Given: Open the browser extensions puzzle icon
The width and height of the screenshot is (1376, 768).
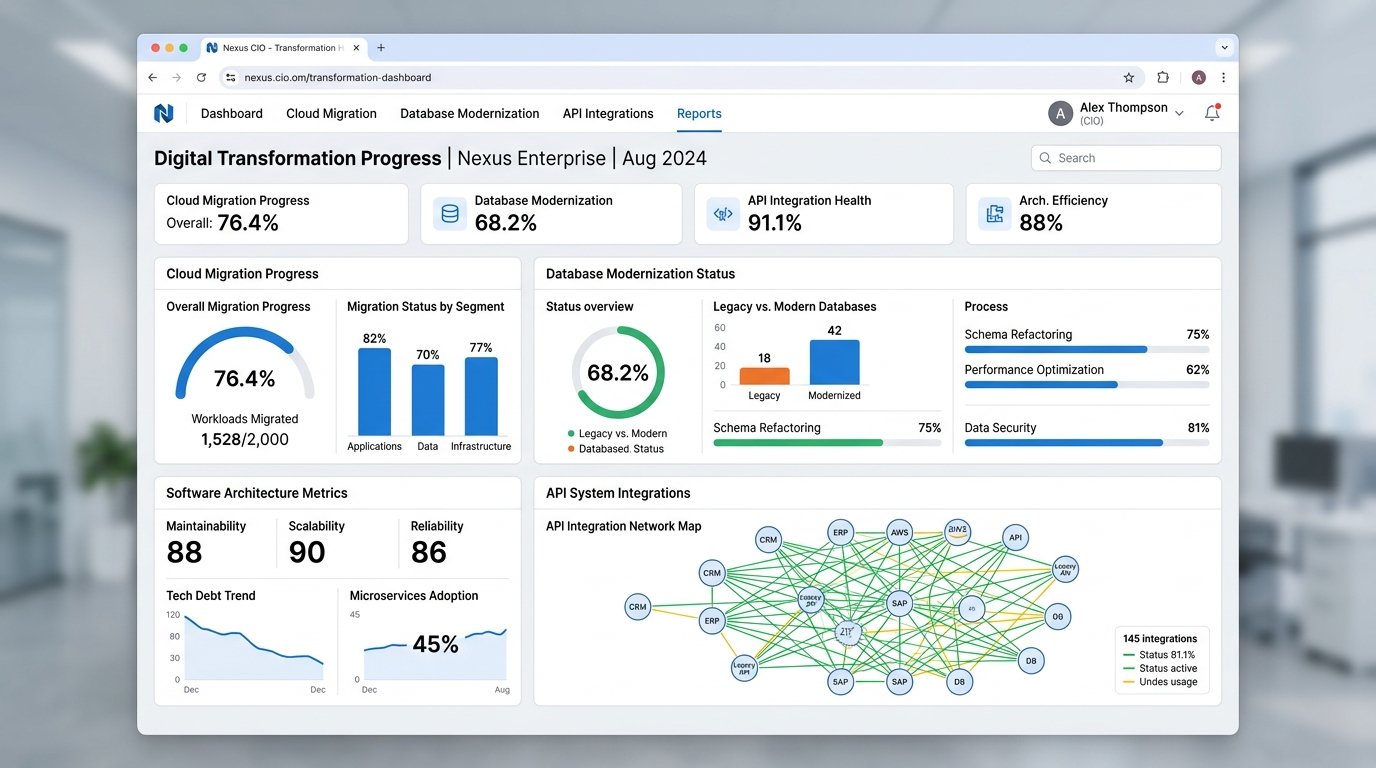Looking at the screenshot, I should 1163,77.
